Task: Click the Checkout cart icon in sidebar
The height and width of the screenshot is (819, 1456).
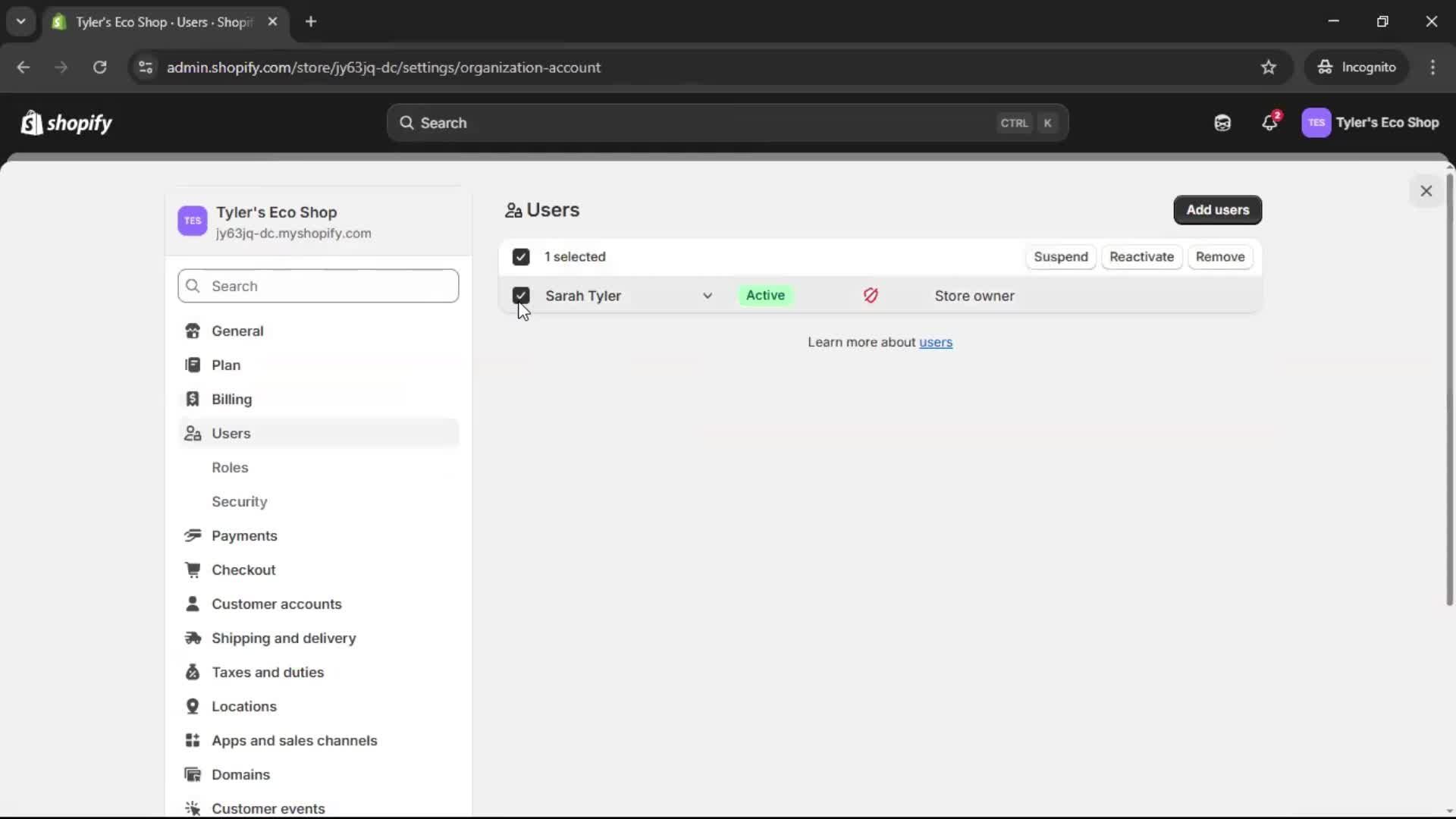Action: pos(193,570)
